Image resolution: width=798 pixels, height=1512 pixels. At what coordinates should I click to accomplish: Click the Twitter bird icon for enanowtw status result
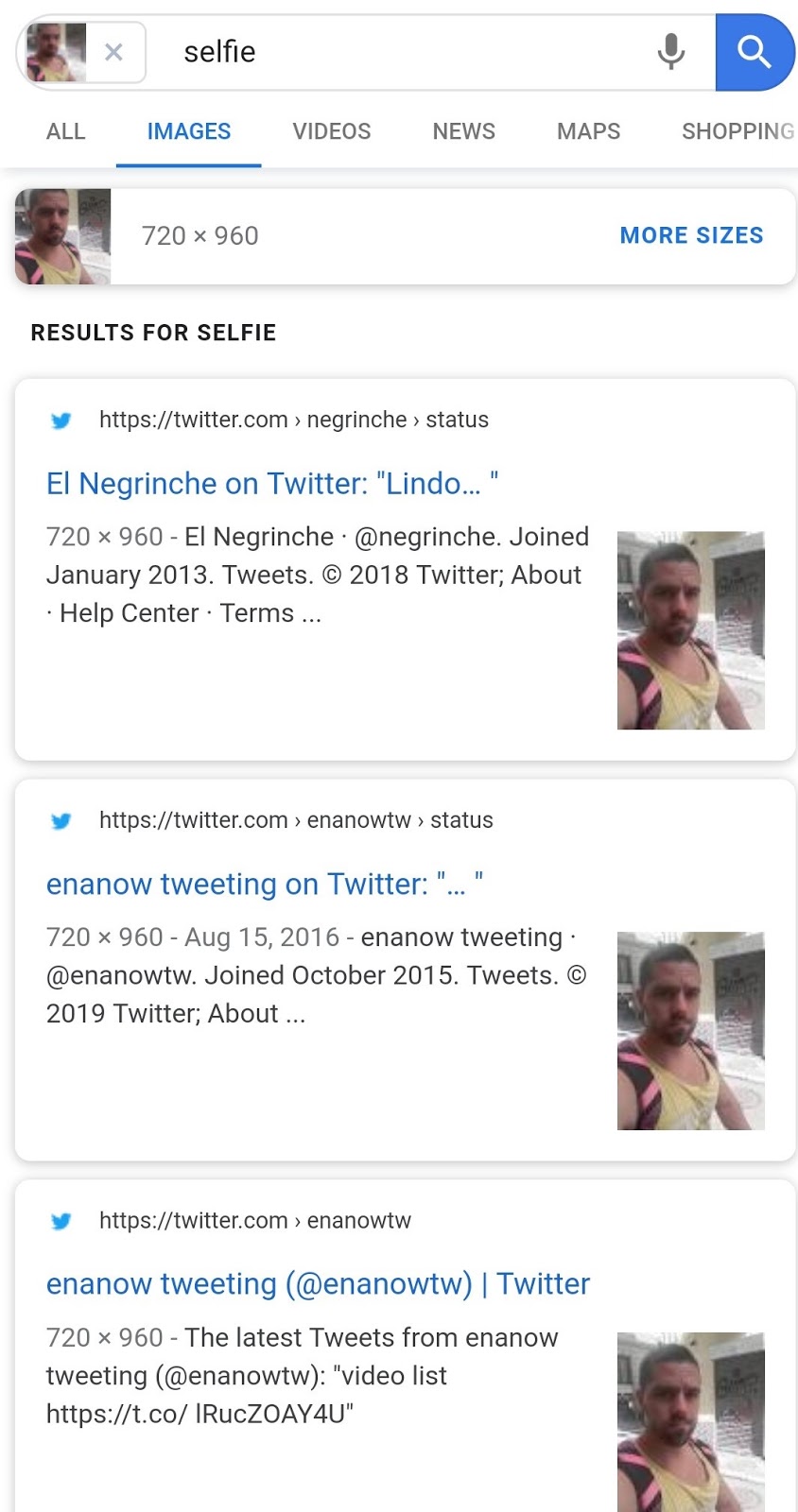(61, 821)
